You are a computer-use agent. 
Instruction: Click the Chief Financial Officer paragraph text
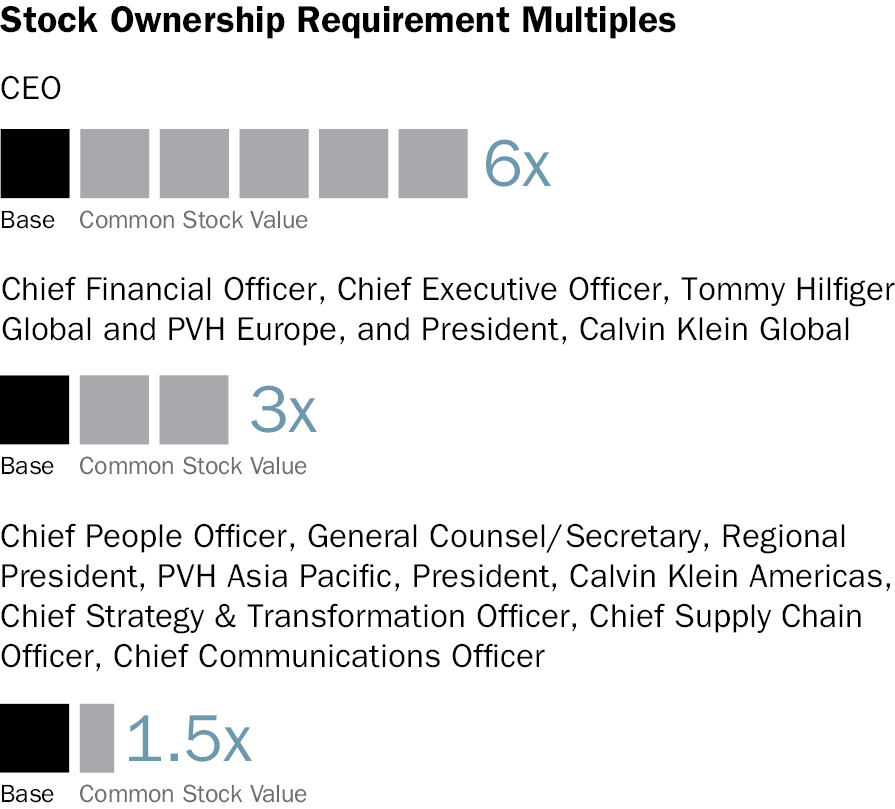click(x=447, y=308)
